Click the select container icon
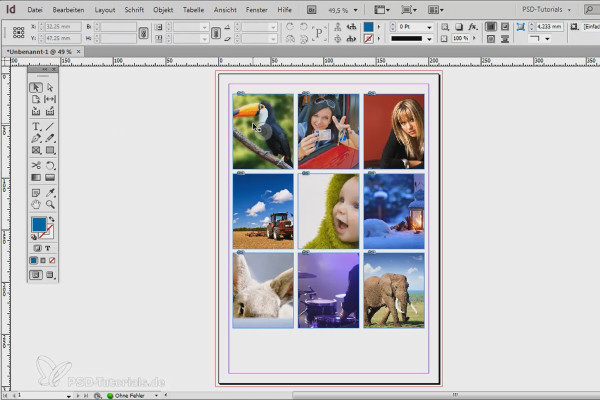Screen dimensions: 600x400 pos(338,27)
